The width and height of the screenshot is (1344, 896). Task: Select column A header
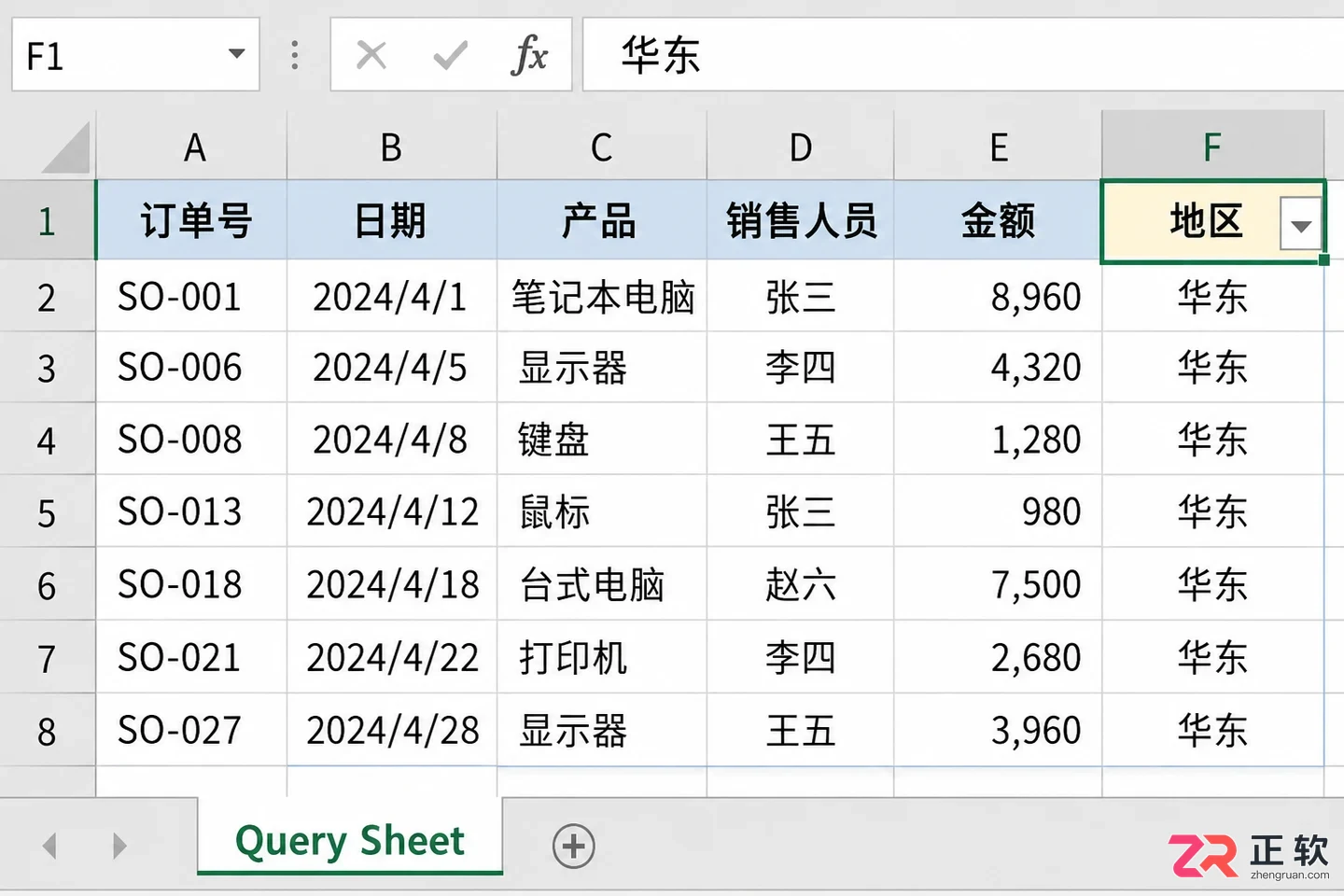192,147
